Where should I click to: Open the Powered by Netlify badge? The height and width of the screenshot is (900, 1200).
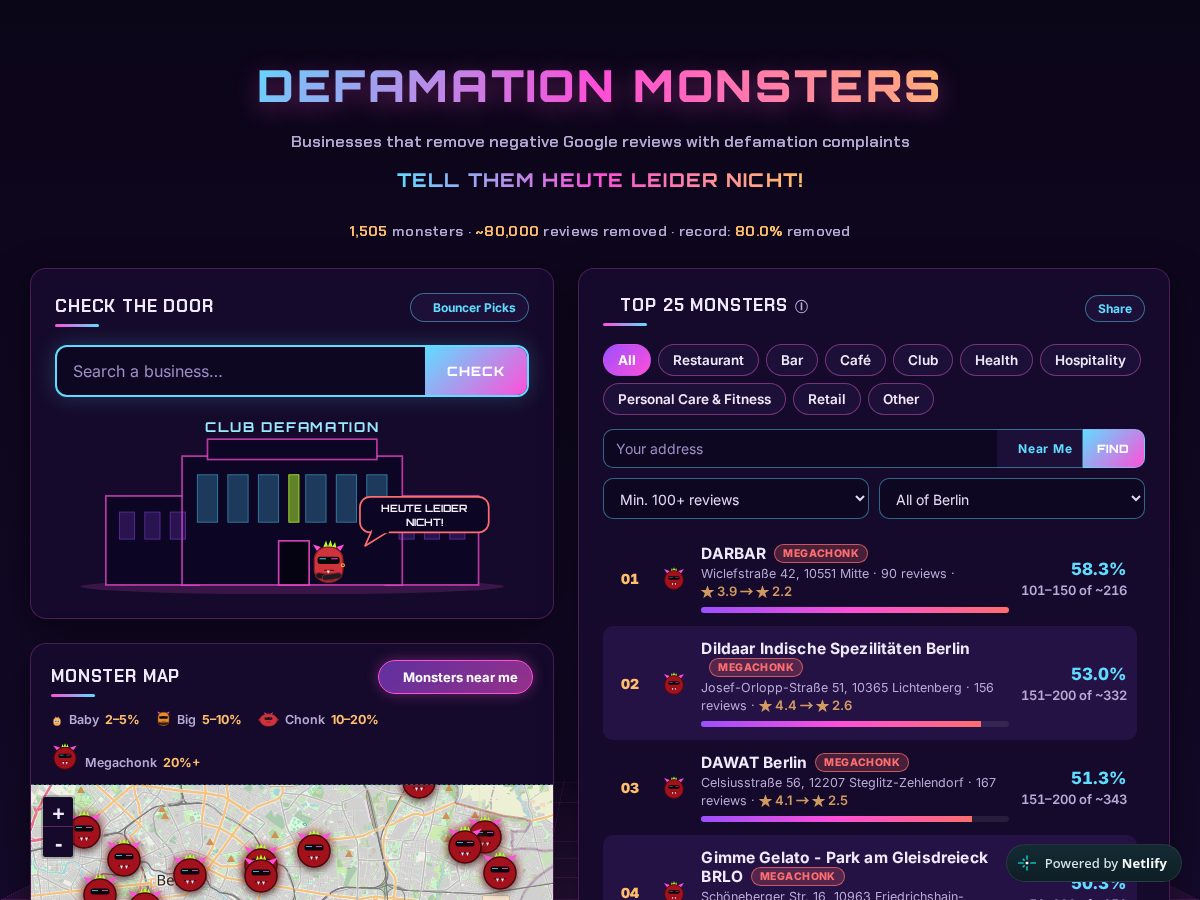point(1093,863)
